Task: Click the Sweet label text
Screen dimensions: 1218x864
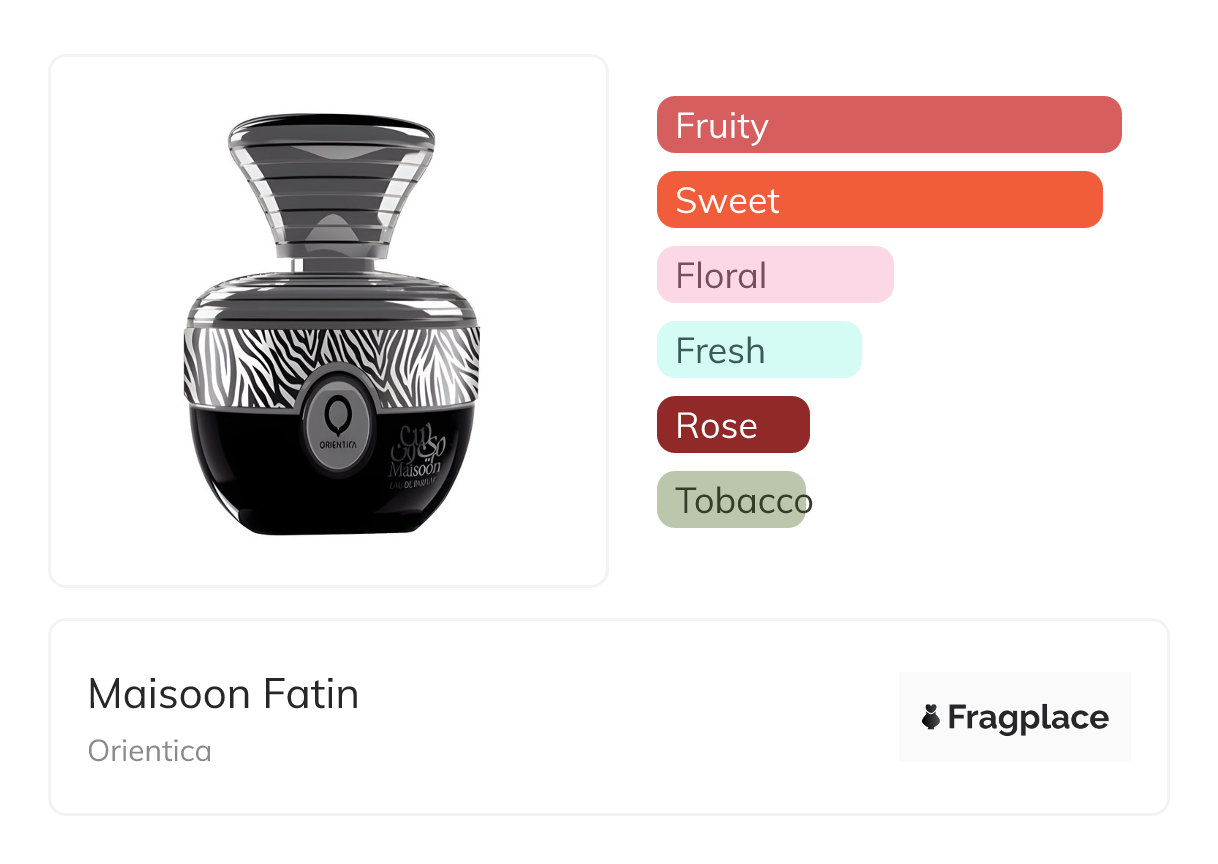Action: click(x=727, y=201)
